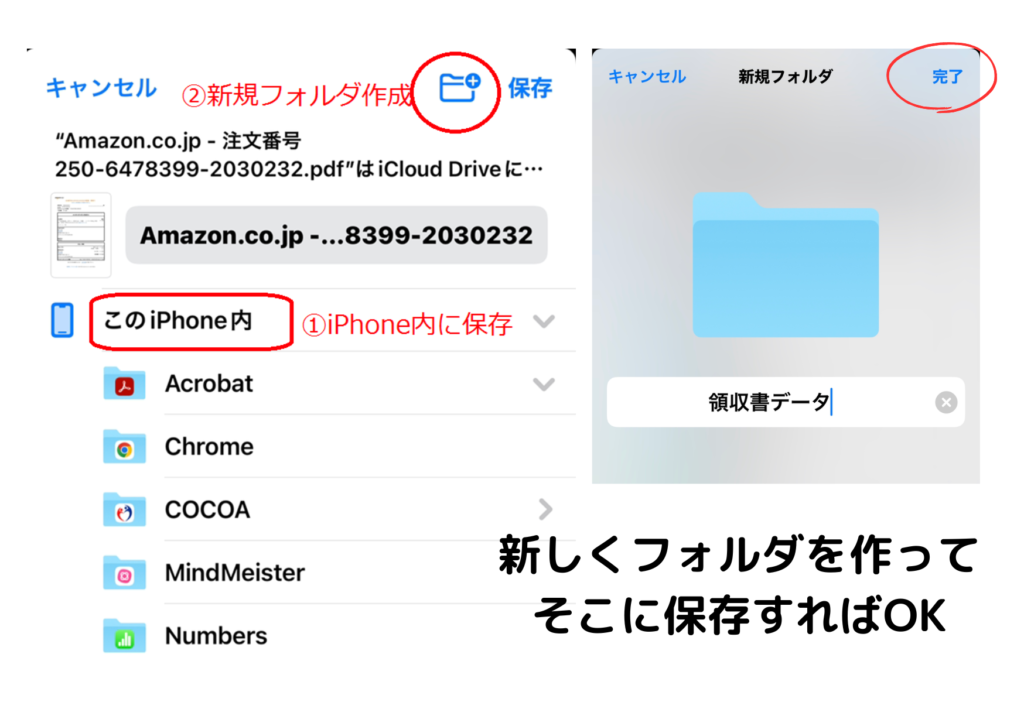Collapse the このiPhone内 location chevron

point(544,321)
